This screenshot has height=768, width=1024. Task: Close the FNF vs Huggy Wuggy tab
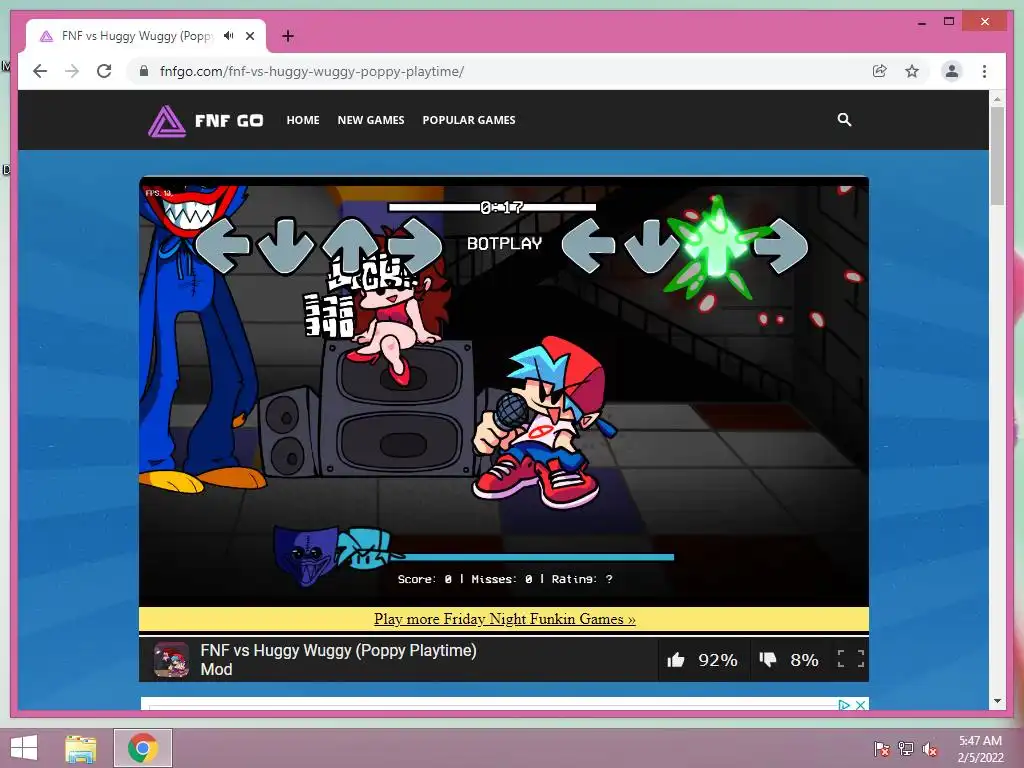250,36
